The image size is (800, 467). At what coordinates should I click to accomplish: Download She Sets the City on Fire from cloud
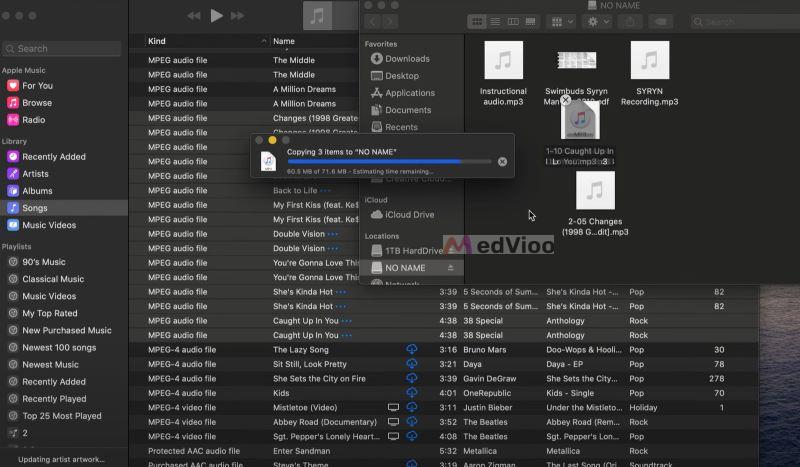(x=412, y=378)
